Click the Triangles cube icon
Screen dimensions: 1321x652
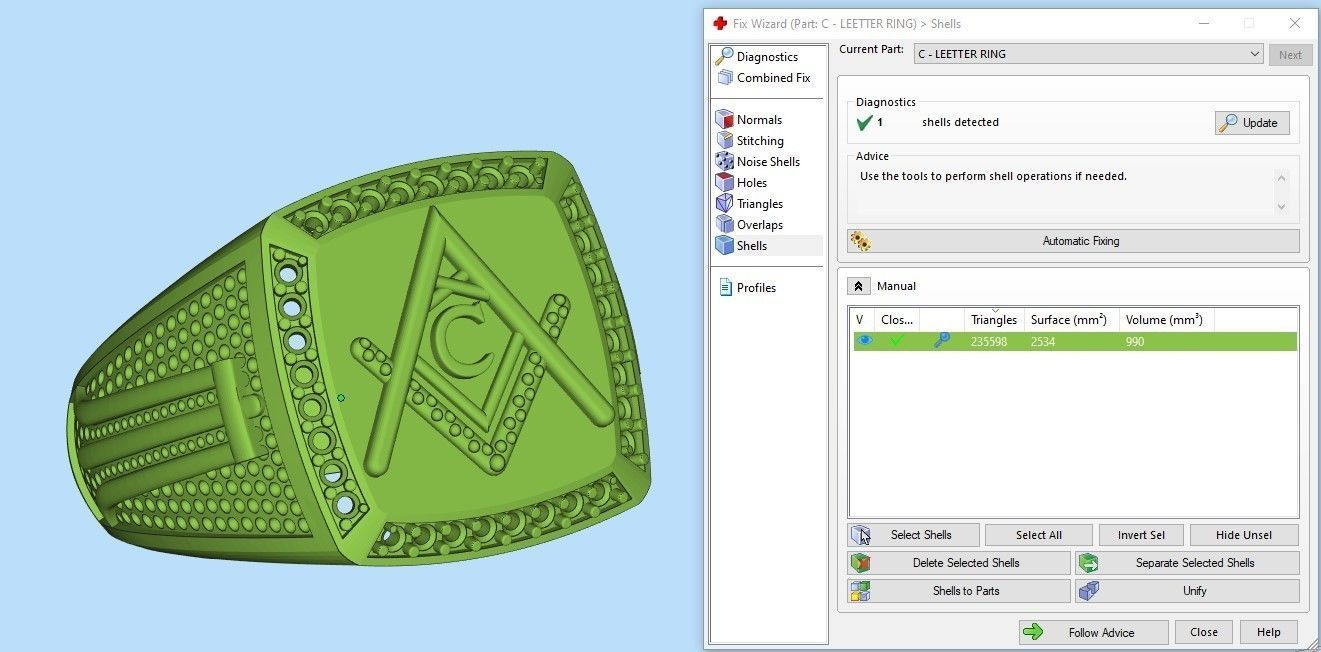click(725, 204)
